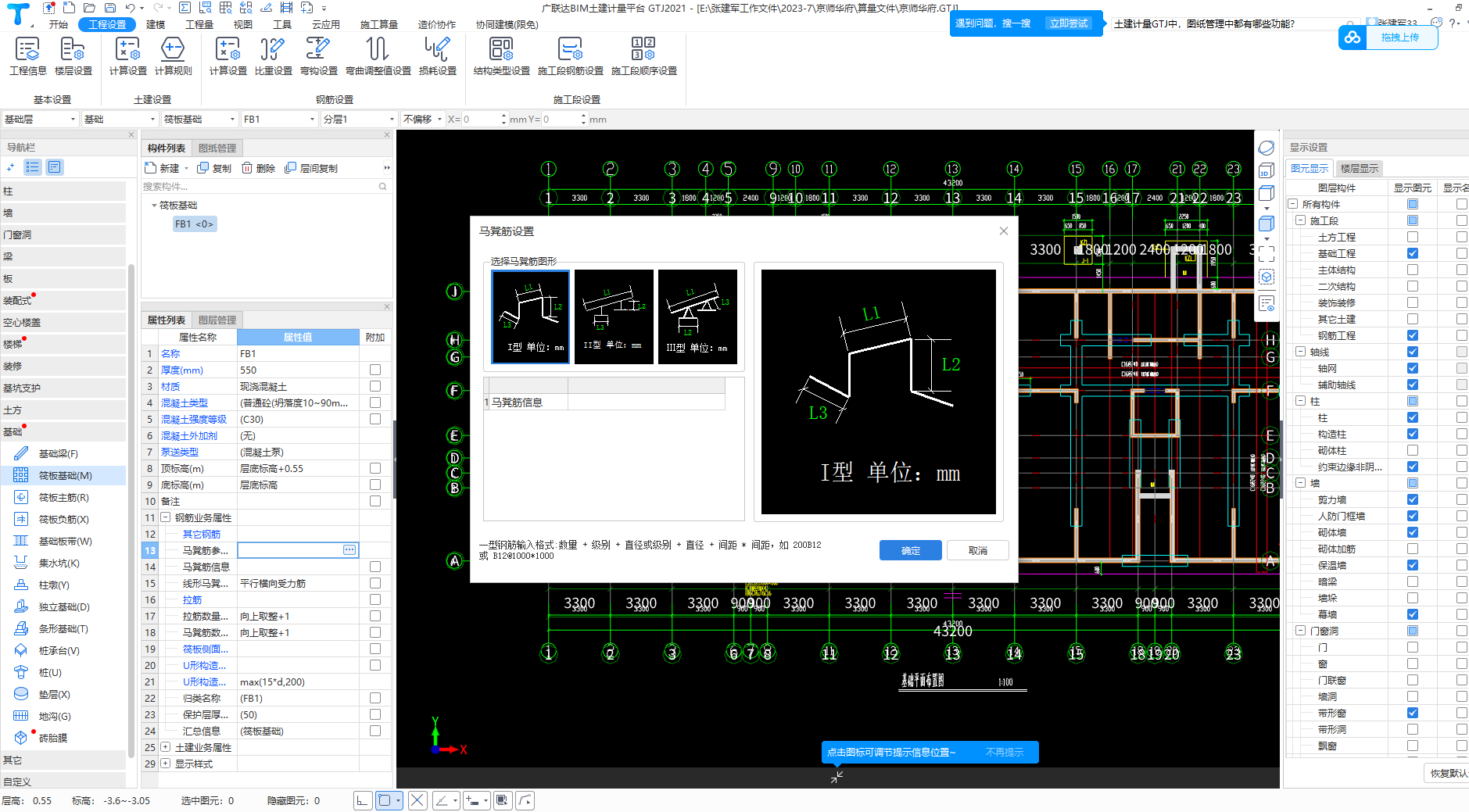This screenshot has width=1469, height=812.
Task: Open 损耗设置 loss settings
Action: (x=437, y=56)
